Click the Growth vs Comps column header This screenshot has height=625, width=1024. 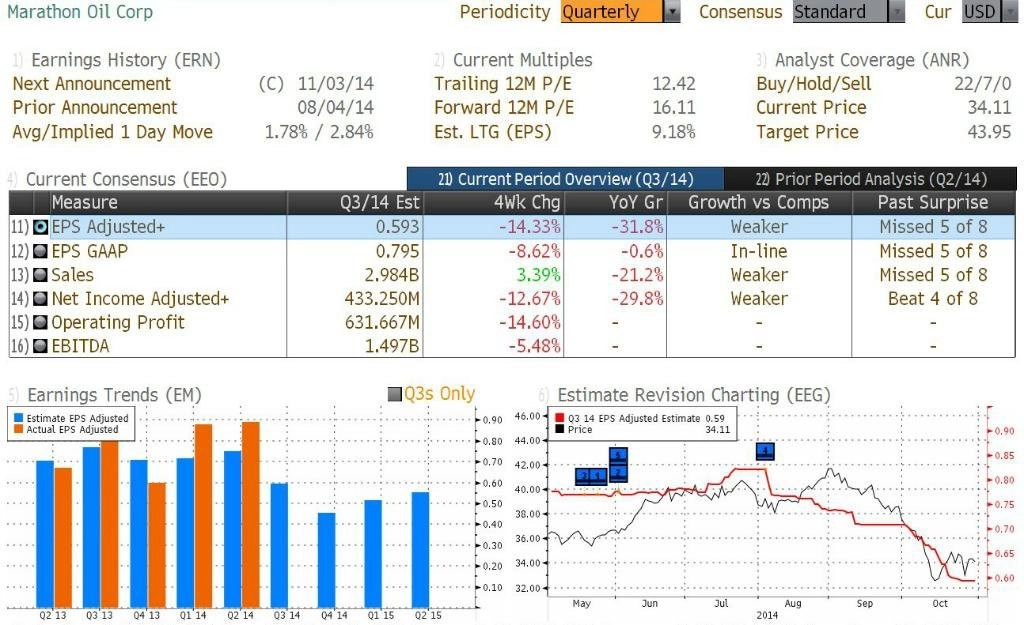759,202
